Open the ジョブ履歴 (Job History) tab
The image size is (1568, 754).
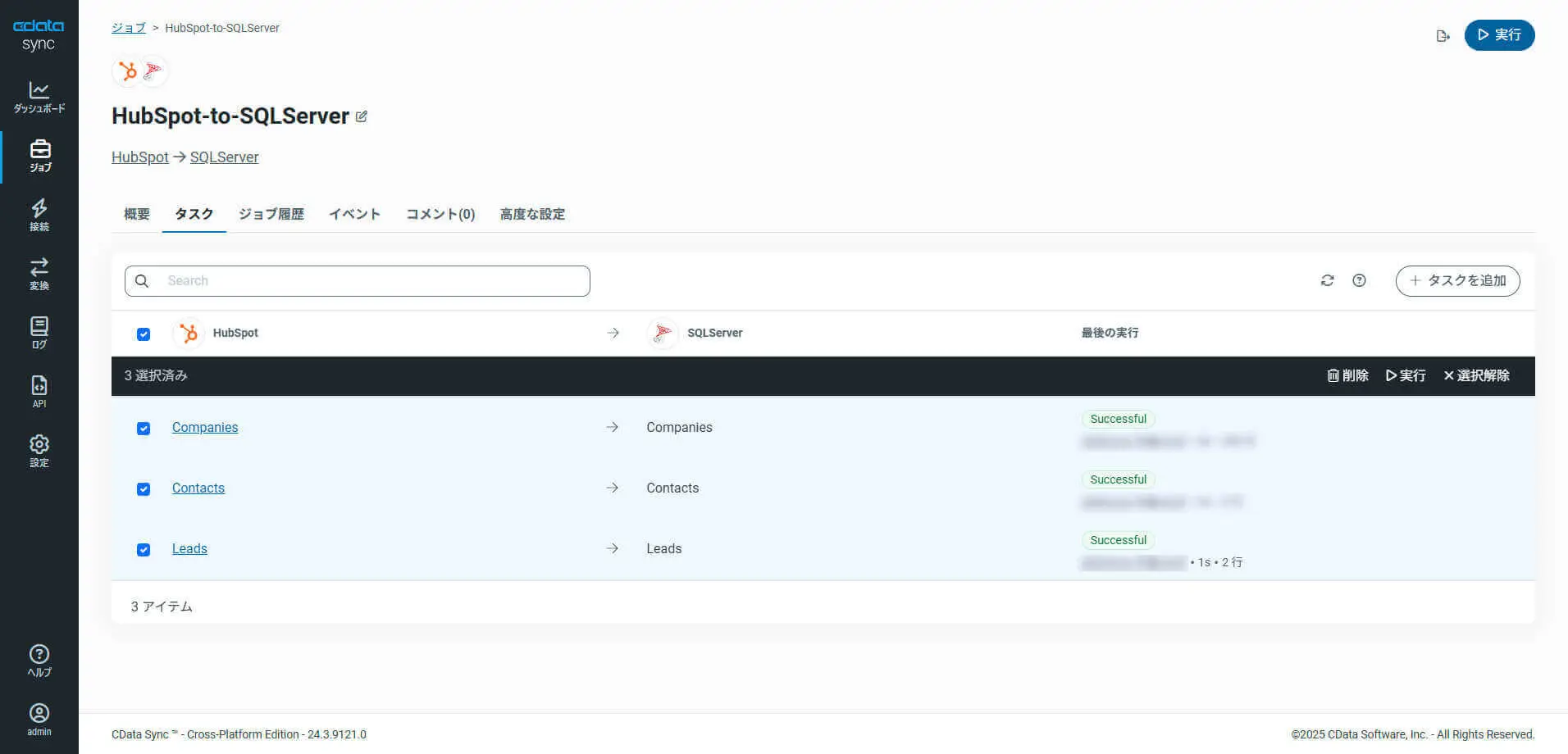point(271,214)
